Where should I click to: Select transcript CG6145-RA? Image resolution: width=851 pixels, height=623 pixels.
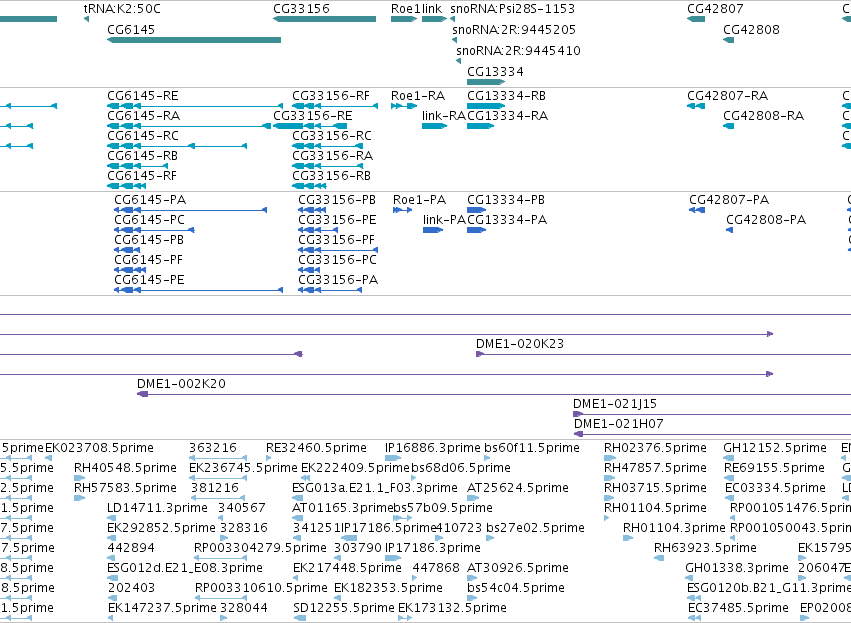click(144, 116)
